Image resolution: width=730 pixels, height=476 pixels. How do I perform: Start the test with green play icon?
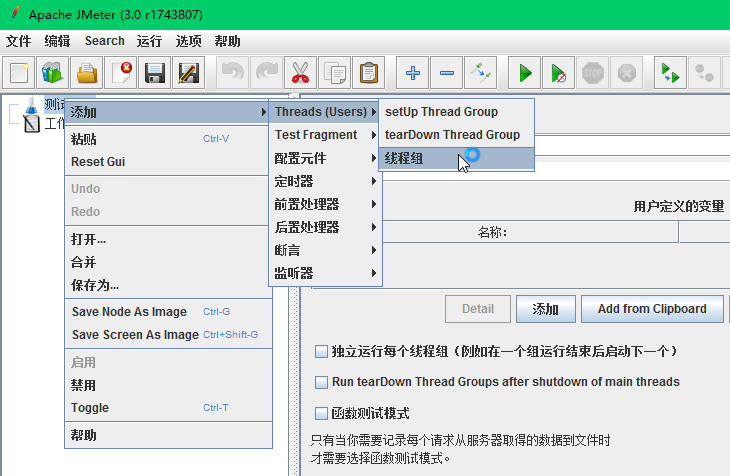coord(524,73)
